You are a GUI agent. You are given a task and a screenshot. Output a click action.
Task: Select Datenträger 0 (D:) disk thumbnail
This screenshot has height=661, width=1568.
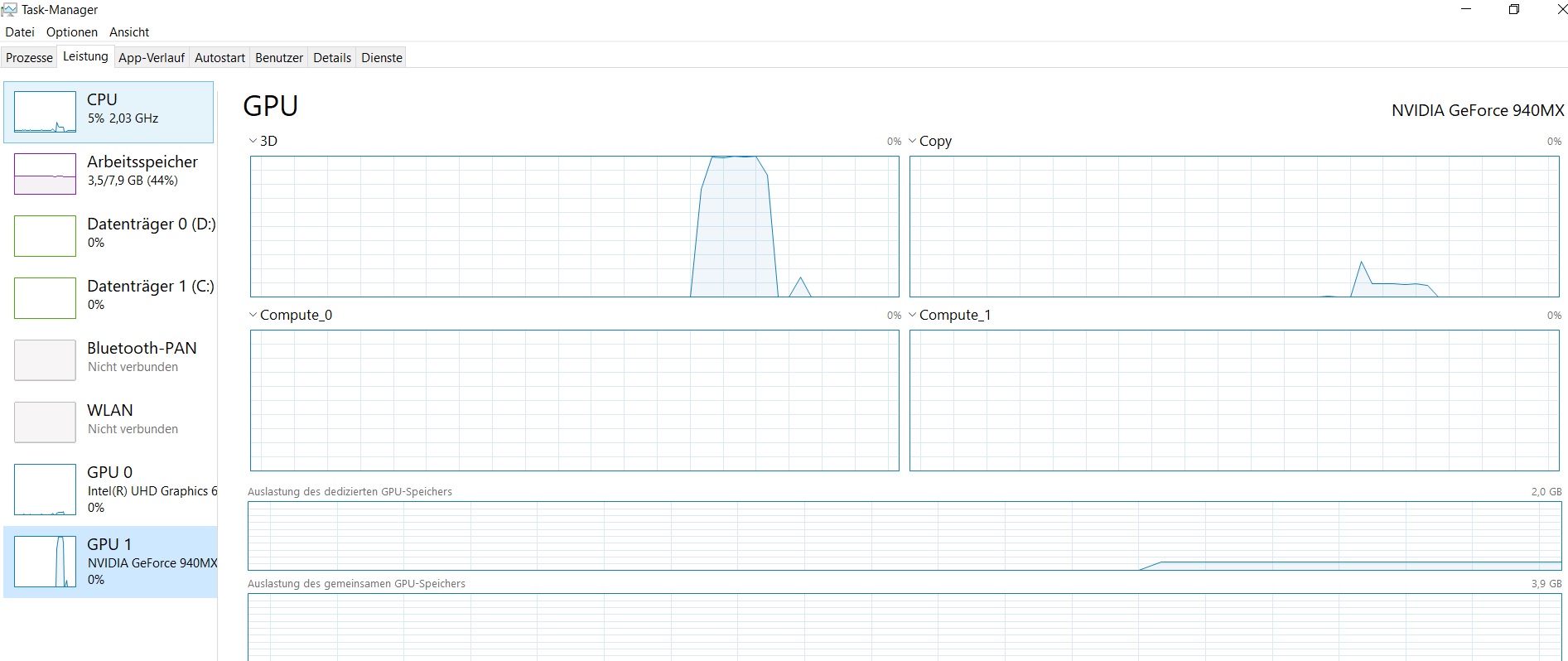click(45, 236)
